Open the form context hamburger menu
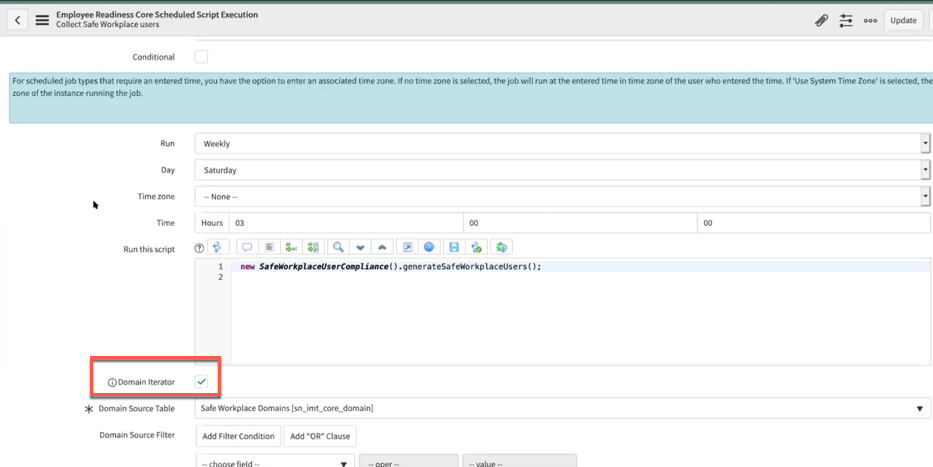This screenshot has width=933, height=467. coord(42,20)
